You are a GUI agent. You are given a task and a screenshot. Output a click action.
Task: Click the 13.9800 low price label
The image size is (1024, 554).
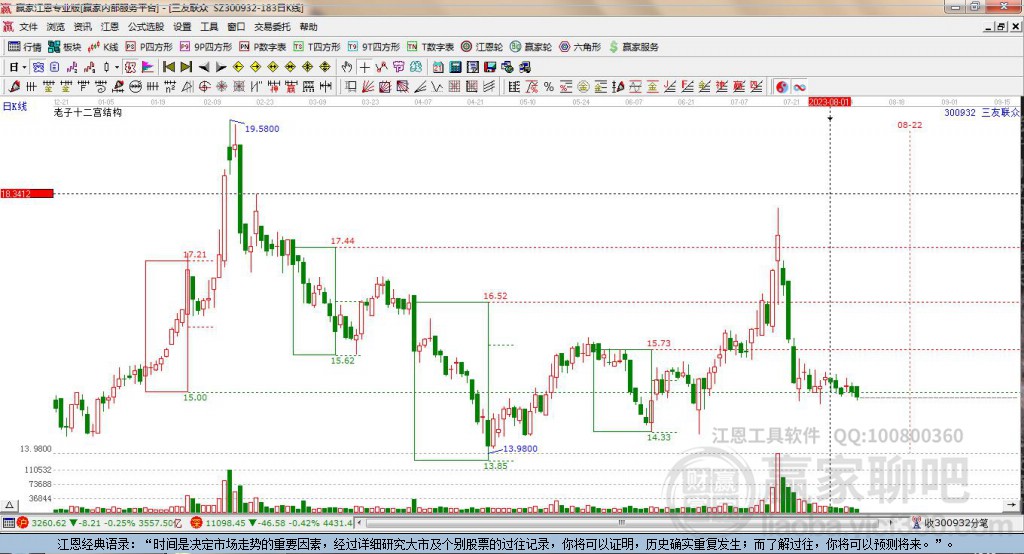pos(520,448)
